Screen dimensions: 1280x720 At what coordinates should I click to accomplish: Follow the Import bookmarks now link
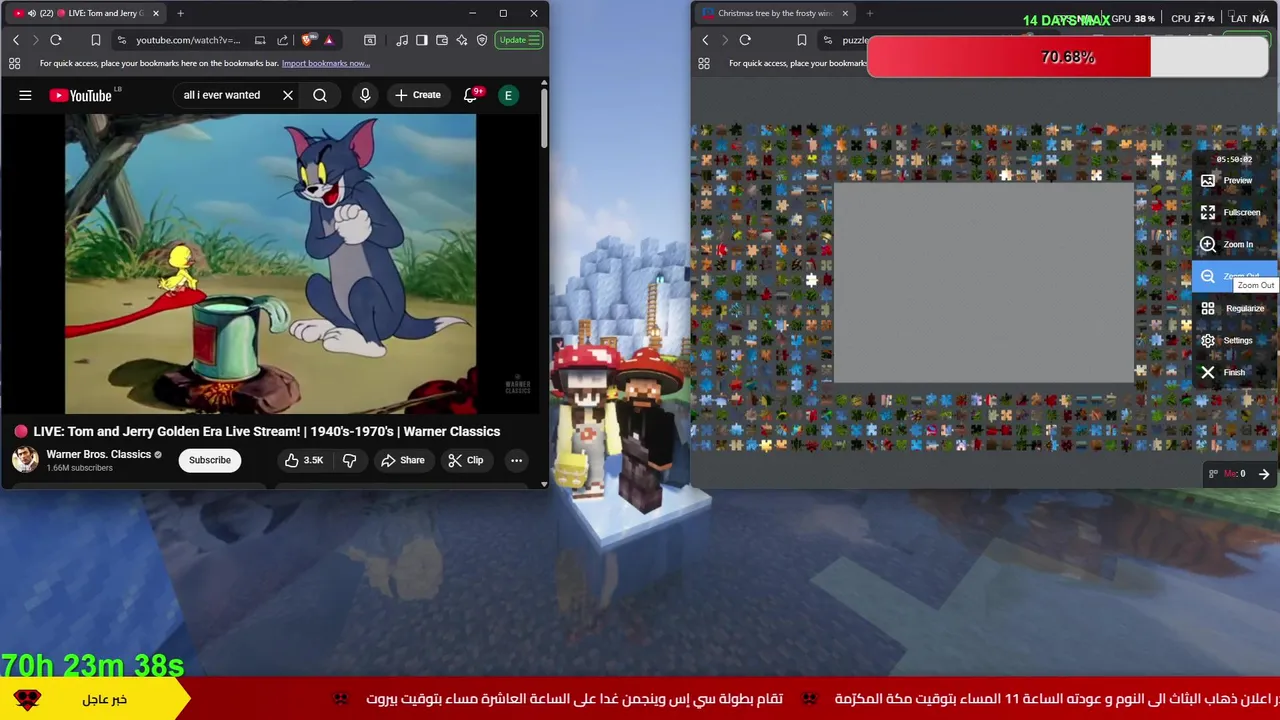click(x=325, y=63)
